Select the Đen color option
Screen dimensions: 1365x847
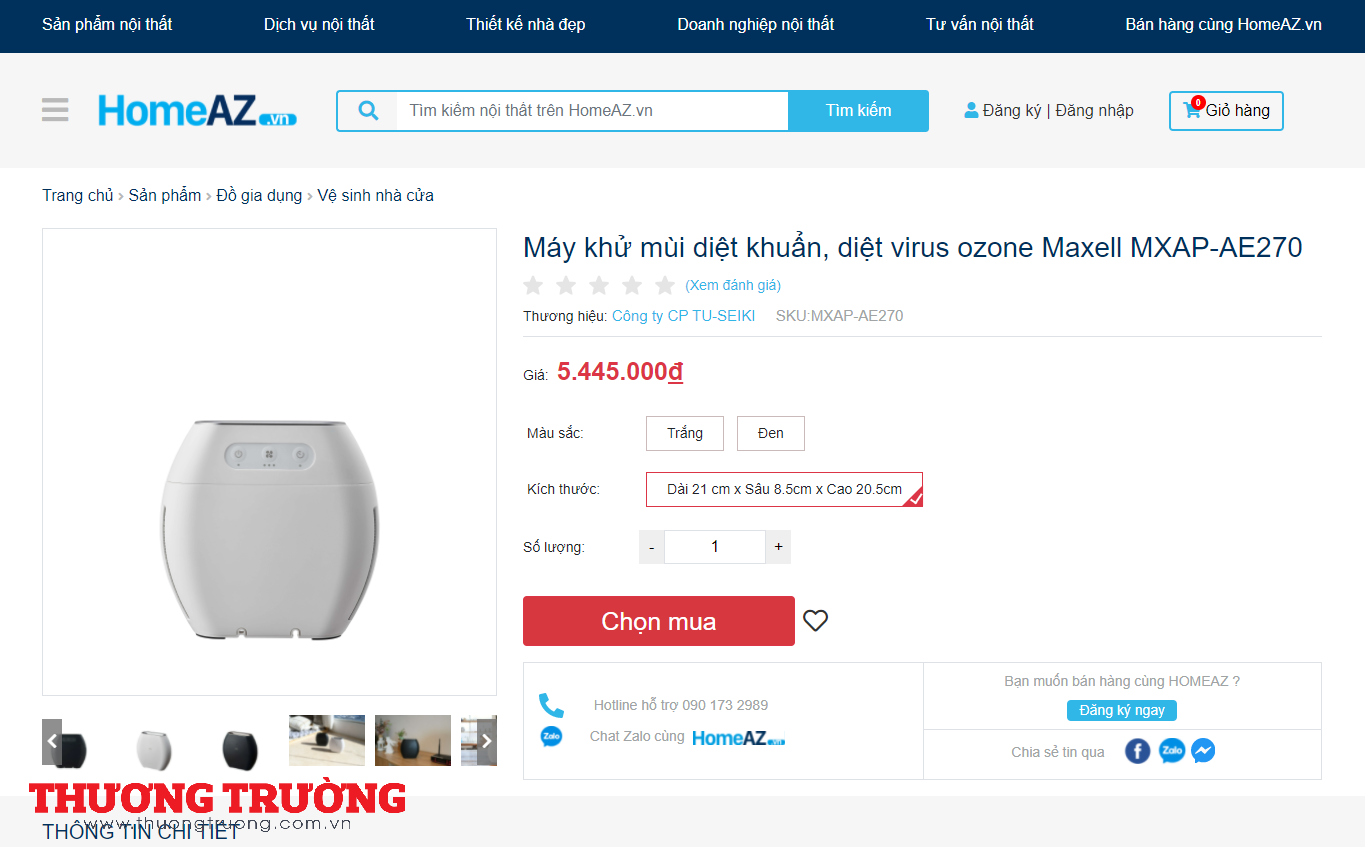[x=770, y=433]
